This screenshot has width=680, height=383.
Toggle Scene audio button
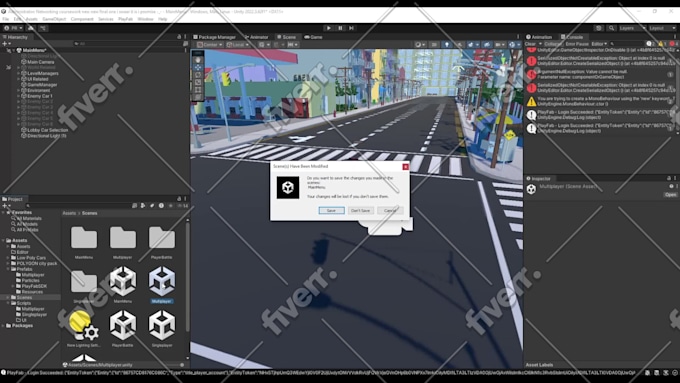[x=459, y=45]
